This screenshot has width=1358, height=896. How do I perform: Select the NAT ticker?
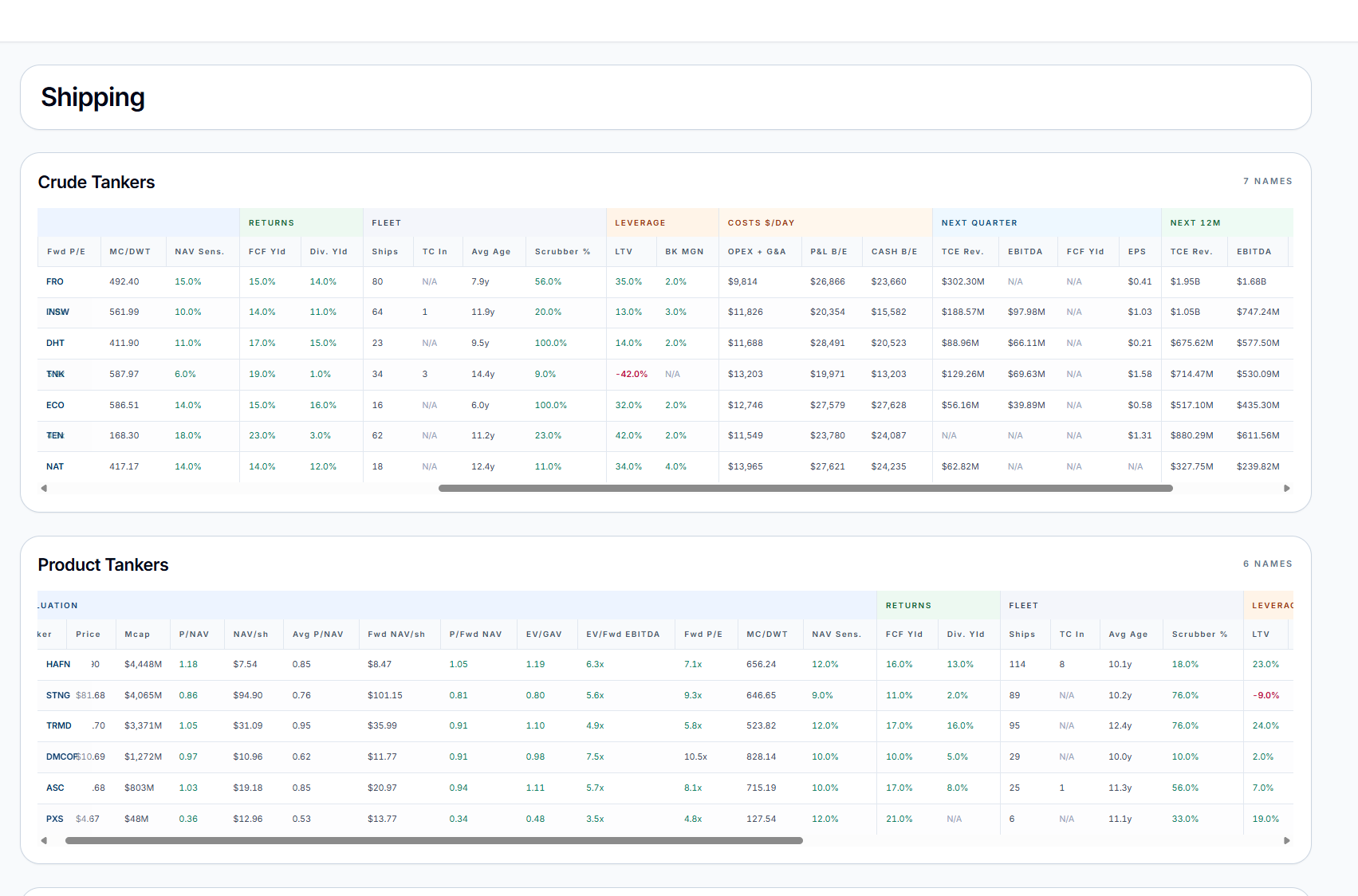(55, 466)
